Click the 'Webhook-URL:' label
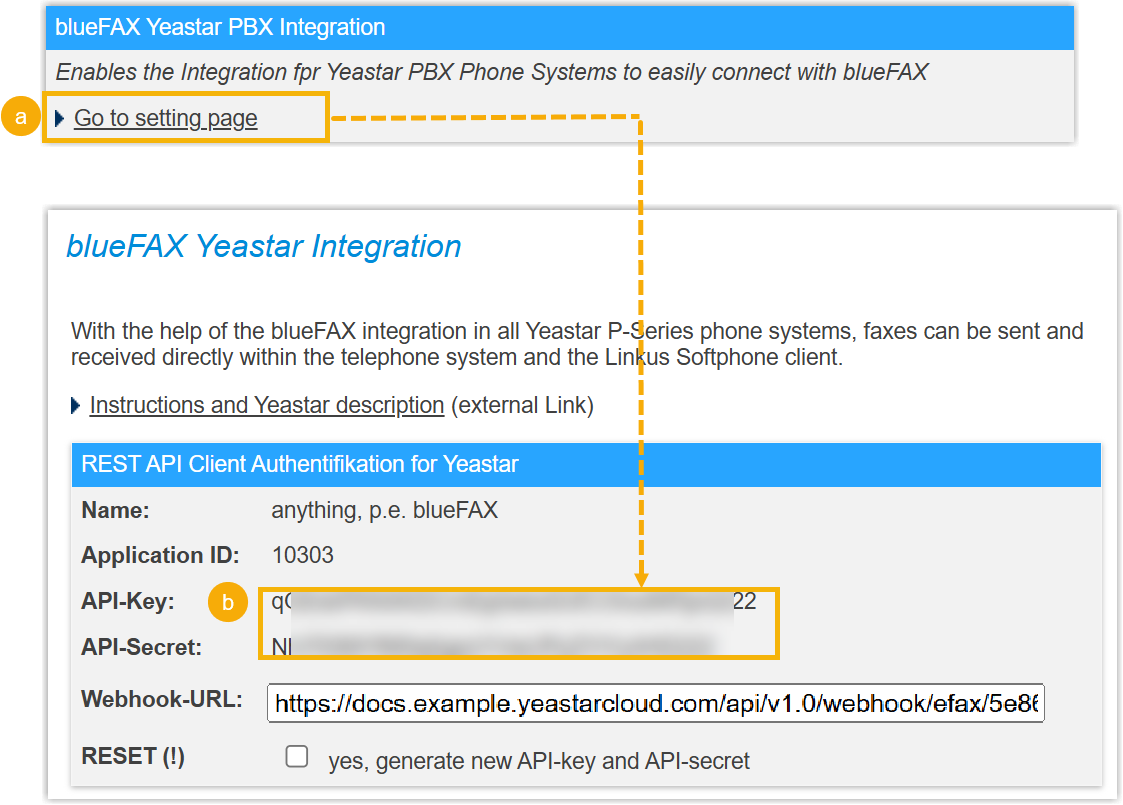The width and height of the screenshot is (1123, 805). pos(162,699)
